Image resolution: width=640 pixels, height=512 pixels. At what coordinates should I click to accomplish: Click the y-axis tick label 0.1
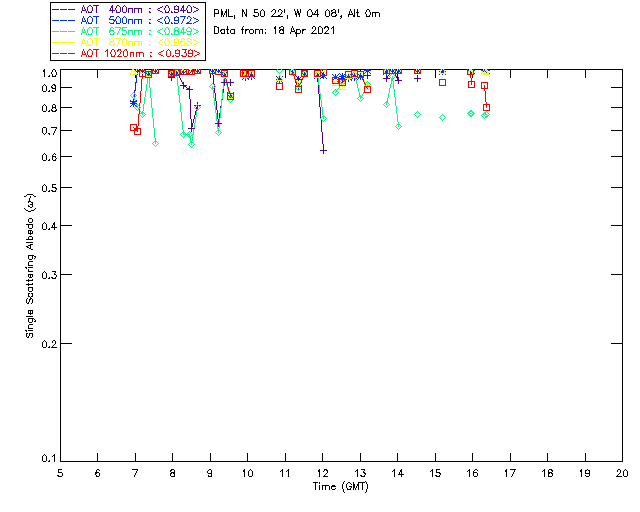click(x=49, y=459)
